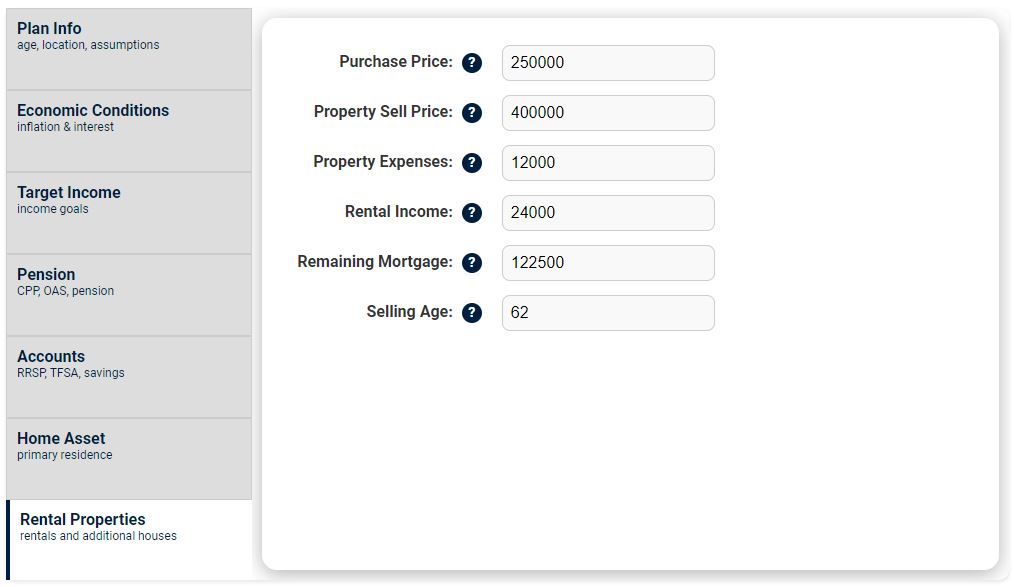
Task: Select the Rental Income input box
Action: coord(608,213)
